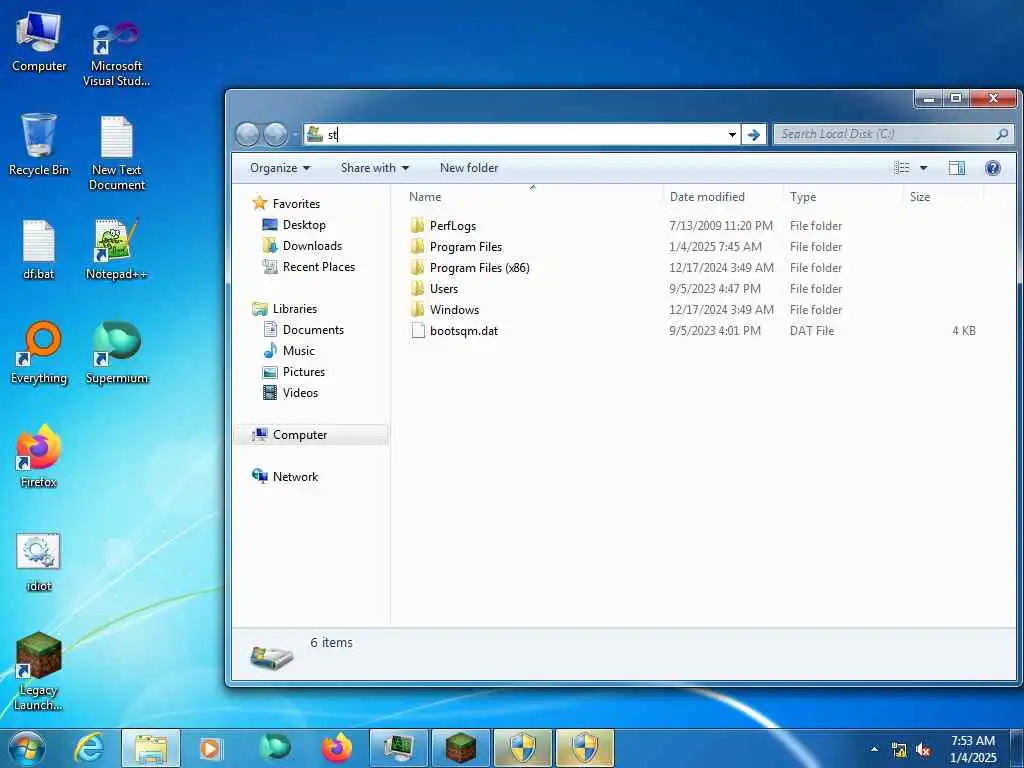Show the preview pane
The width and height of the screenshot is (1024, 768).
957,168
